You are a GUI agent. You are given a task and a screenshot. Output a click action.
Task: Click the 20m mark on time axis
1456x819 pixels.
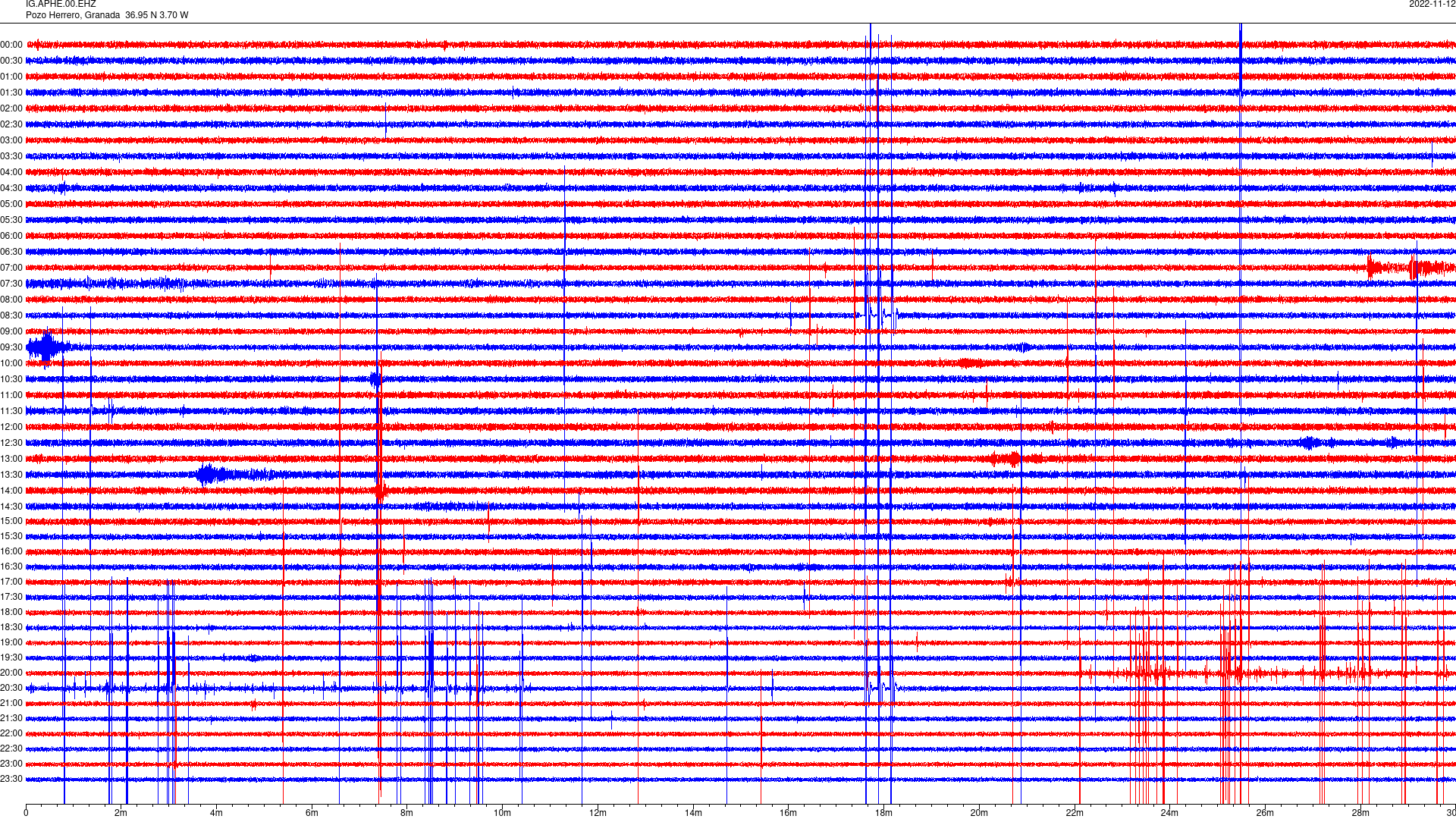coord(979,813)
